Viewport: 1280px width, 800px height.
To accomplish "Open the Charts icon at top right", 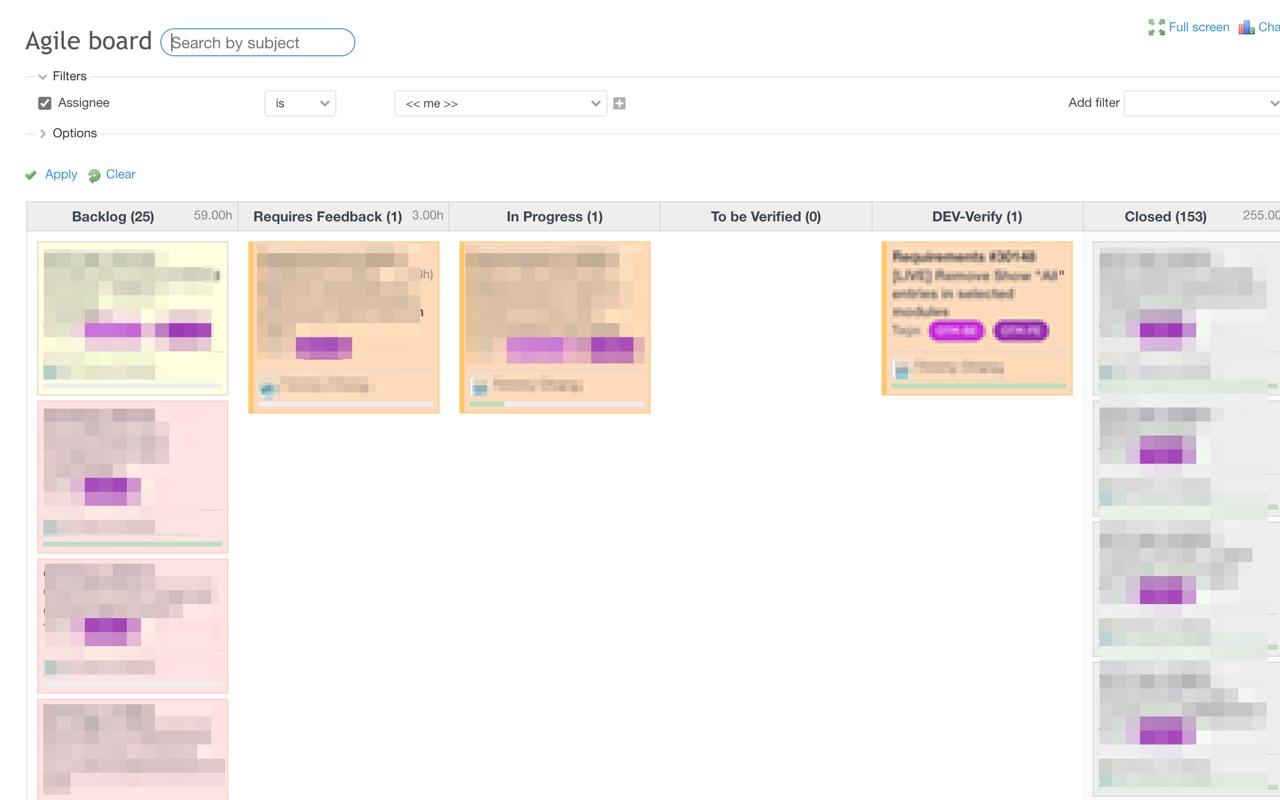I will point(1246,27).
